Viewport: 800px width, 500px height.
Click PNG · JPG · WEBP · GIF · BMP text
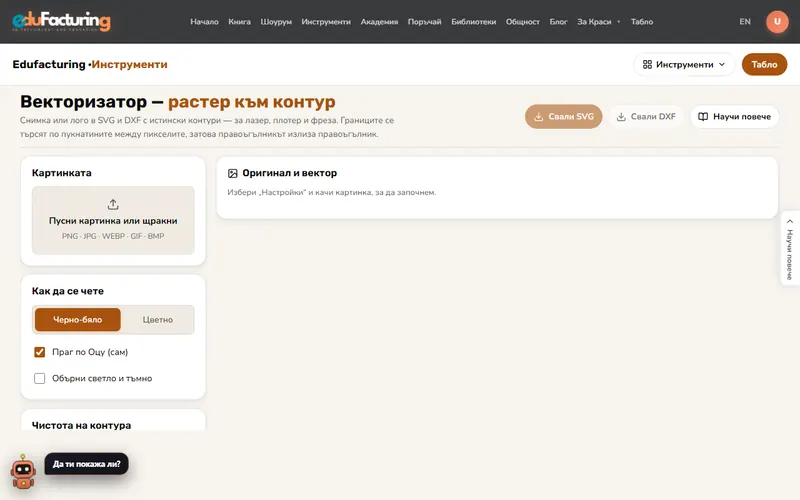pyautogui.click(x=113, y=236)
